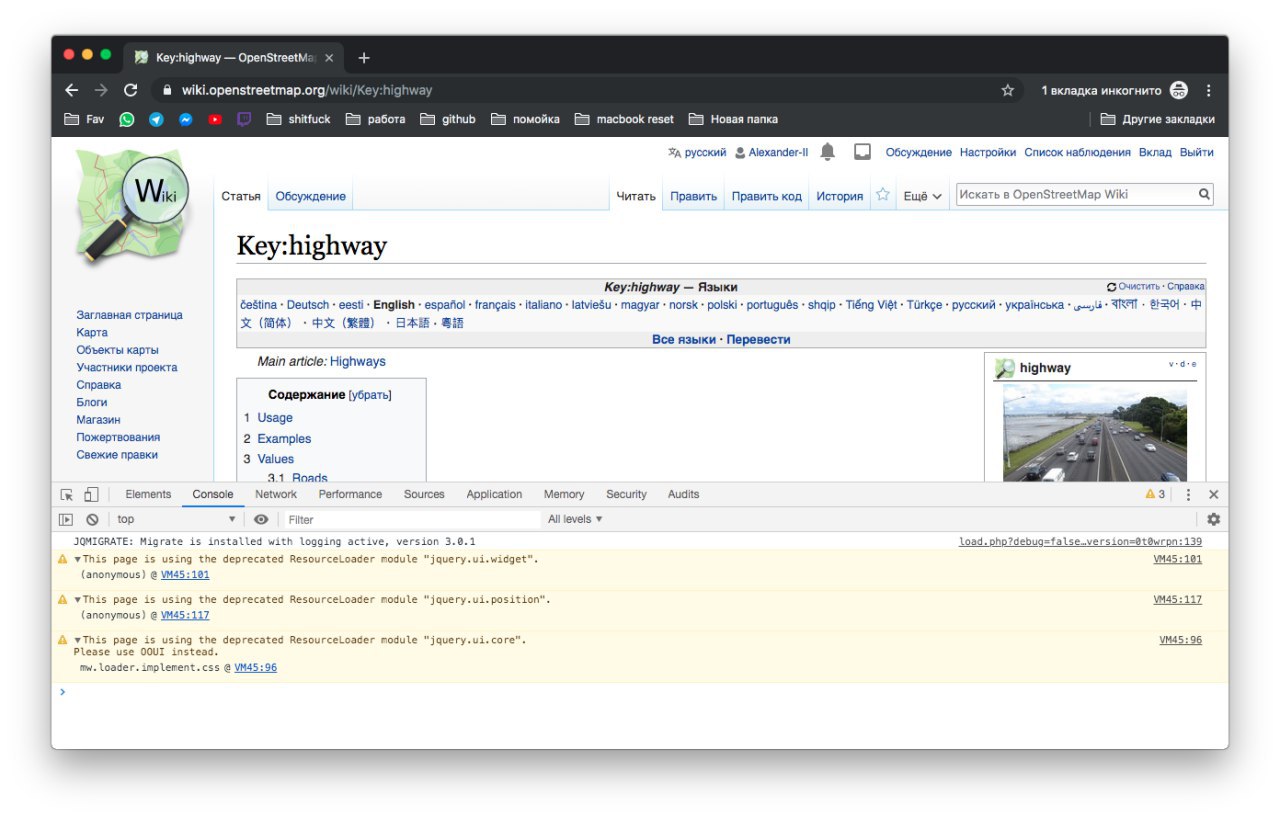Click the OpenStreetMap Wiki logo

click(132, 205)
